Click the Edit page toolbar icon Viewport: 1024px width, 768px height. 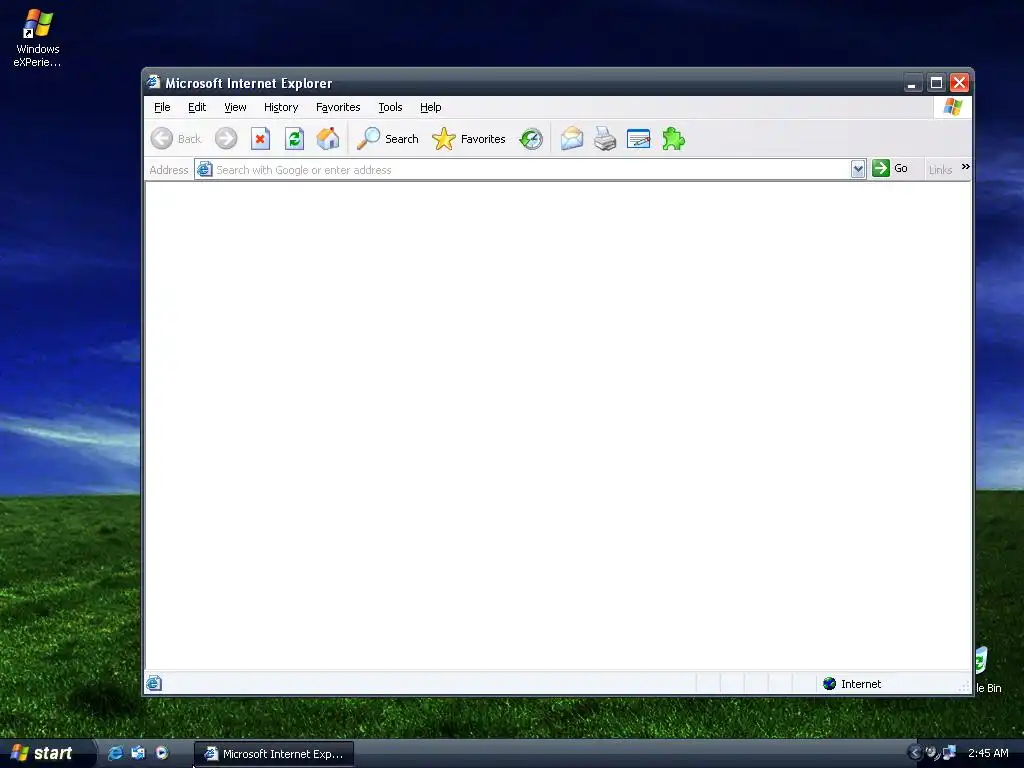[638, 138]
